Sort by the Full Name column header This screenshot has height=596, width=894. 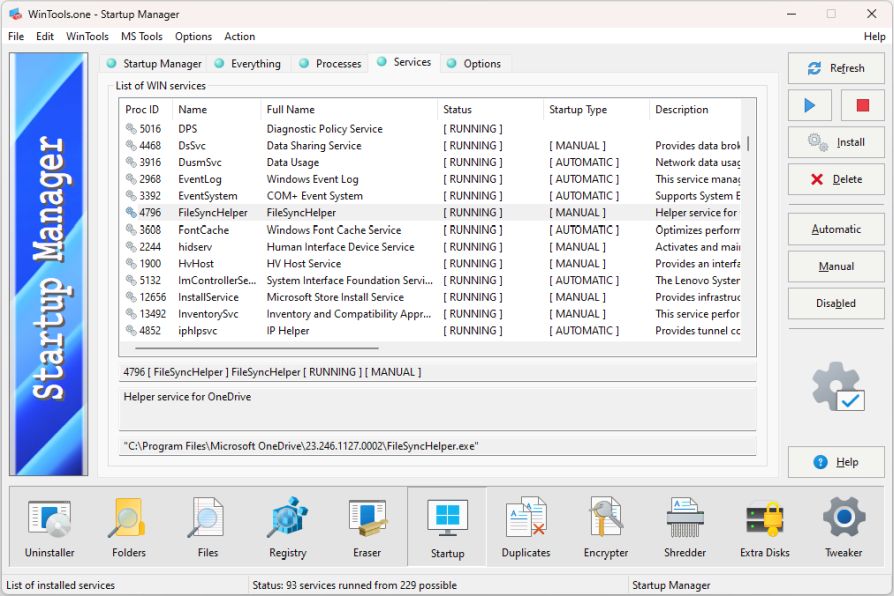point(350,110)
